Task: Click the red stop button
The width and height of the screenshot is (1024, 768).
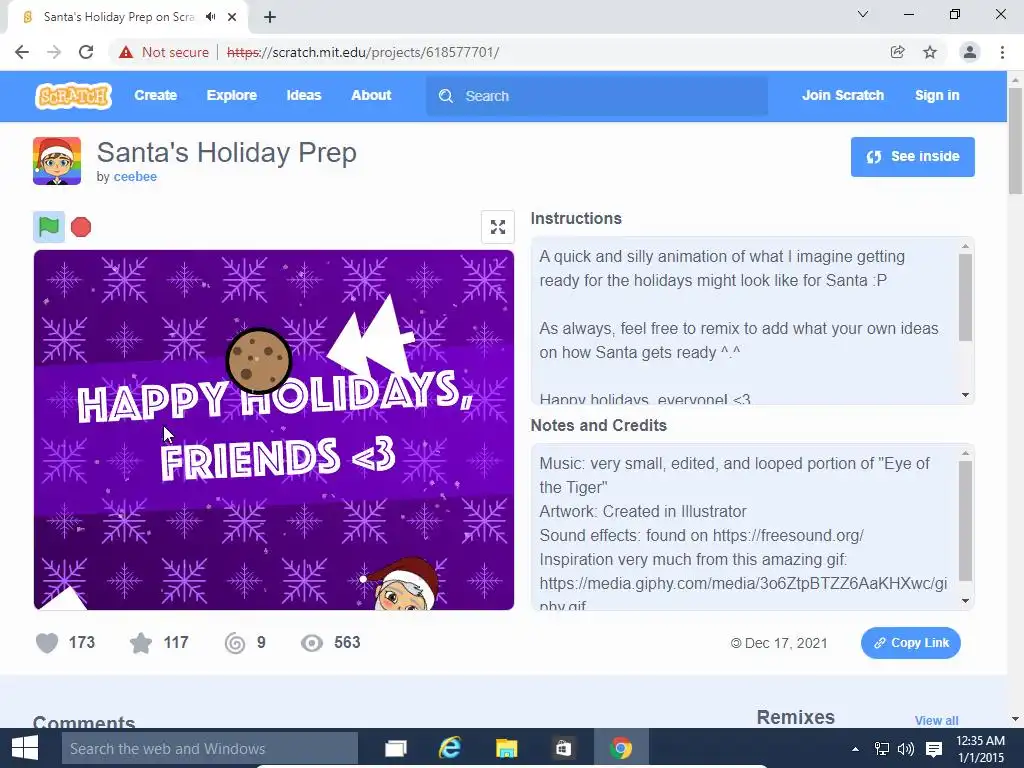Action: pos(81,227)
